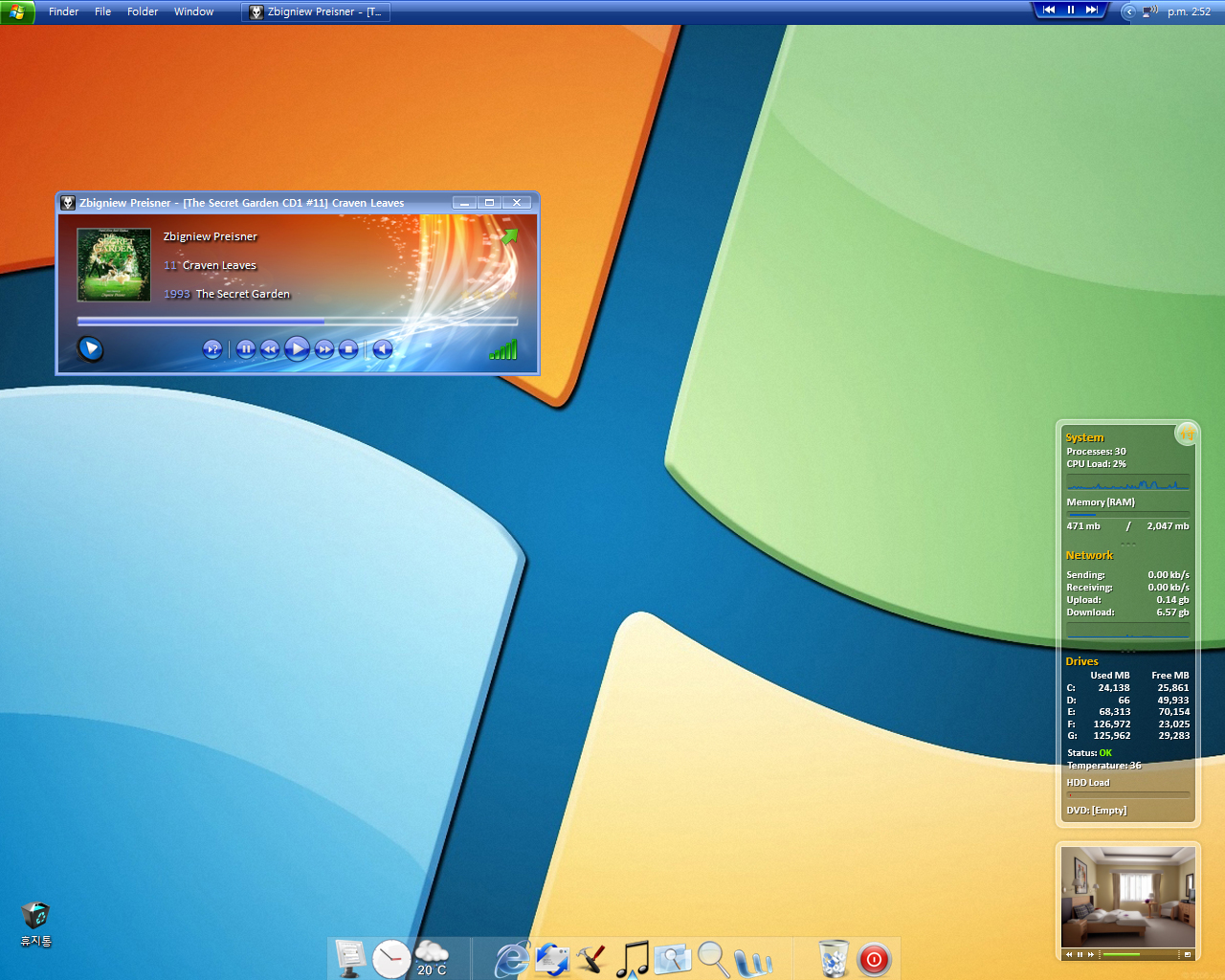This screenshot has width=1225, height=980.
Task: Open the Window menu
Action: [x=193, y=11]
